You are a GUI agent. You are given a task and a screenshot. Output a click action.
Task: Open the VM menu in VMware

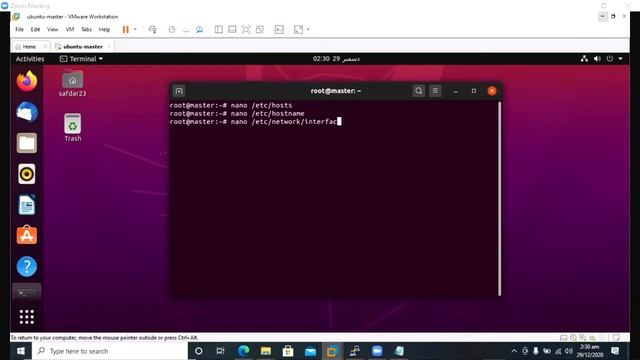pyautogui.click(x=70, y=29)
